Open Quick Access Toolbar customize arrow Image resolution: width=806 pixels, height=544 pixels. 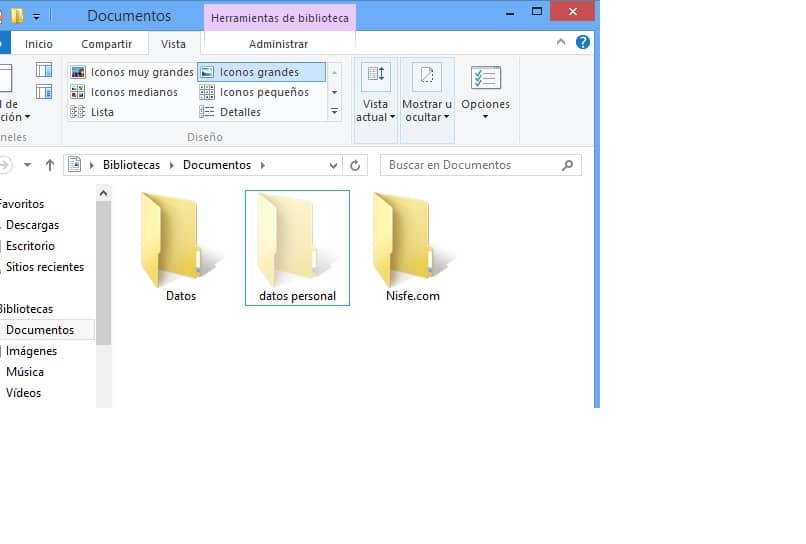pos(36,17)
